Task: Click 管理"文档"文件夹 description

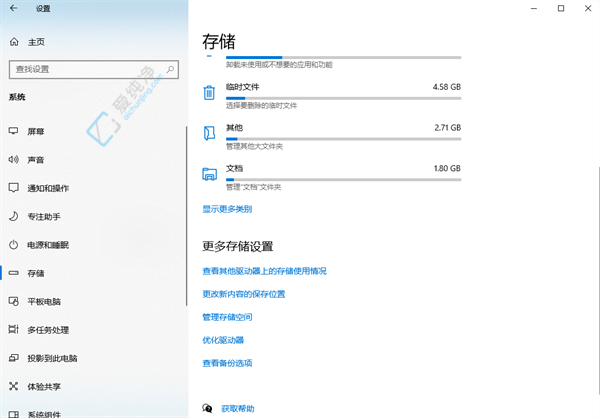Action: pyautogui.click(x=253, y=187)
